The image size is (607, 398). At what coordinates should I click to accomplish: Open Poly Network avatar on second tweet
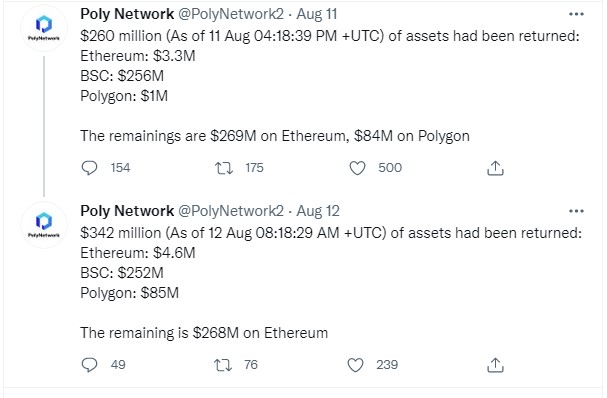44,225
